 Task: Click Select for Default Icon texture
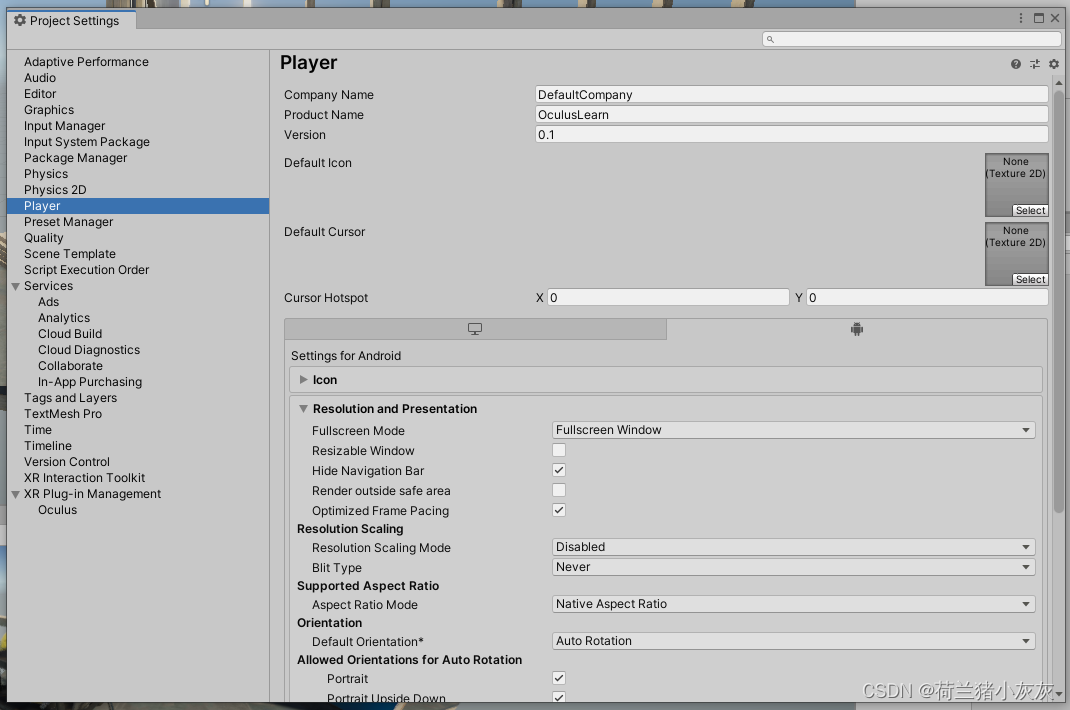(1030, 210)
